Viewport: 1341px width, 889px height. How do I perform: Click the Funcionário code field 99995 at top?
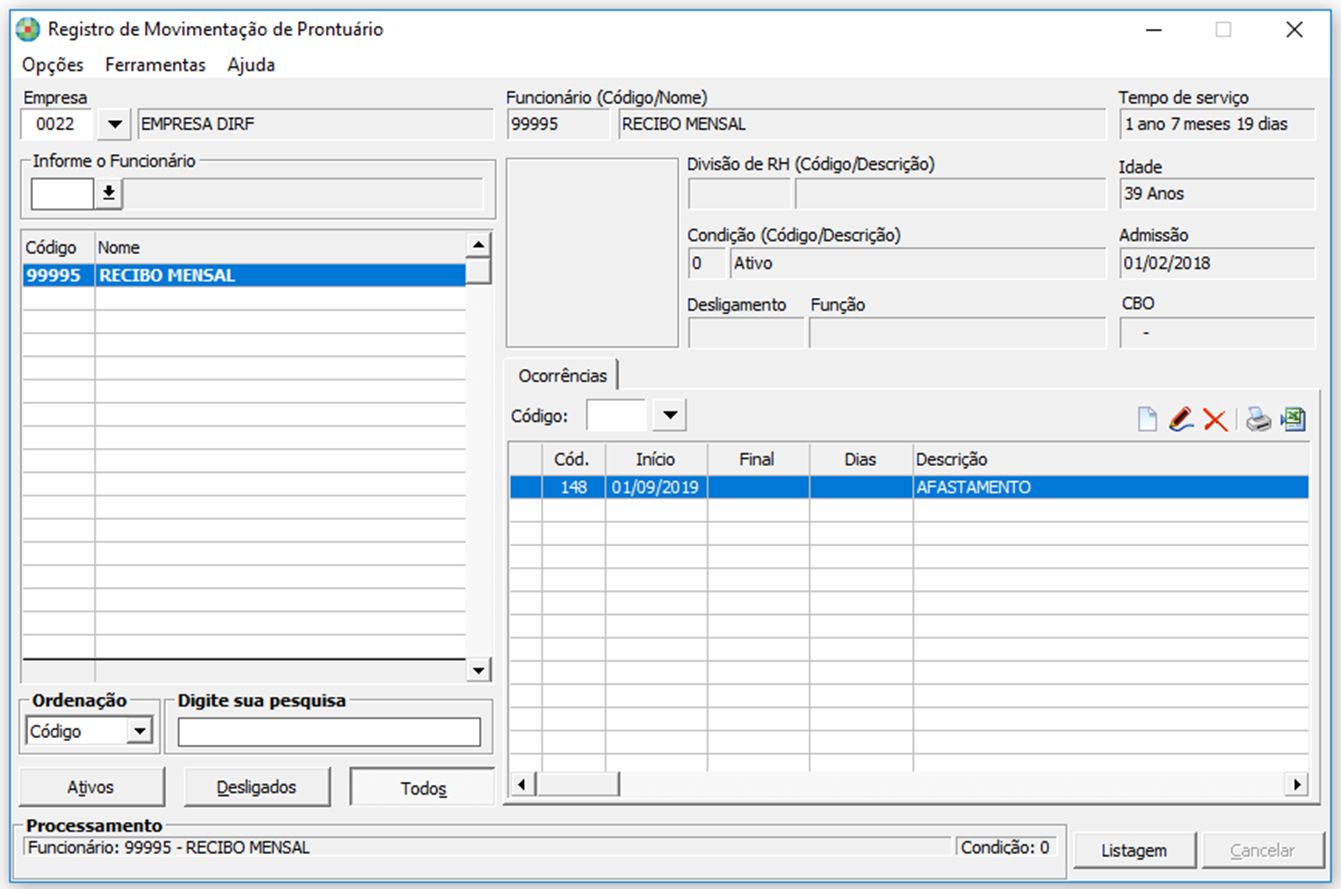(x=558, y=125)
